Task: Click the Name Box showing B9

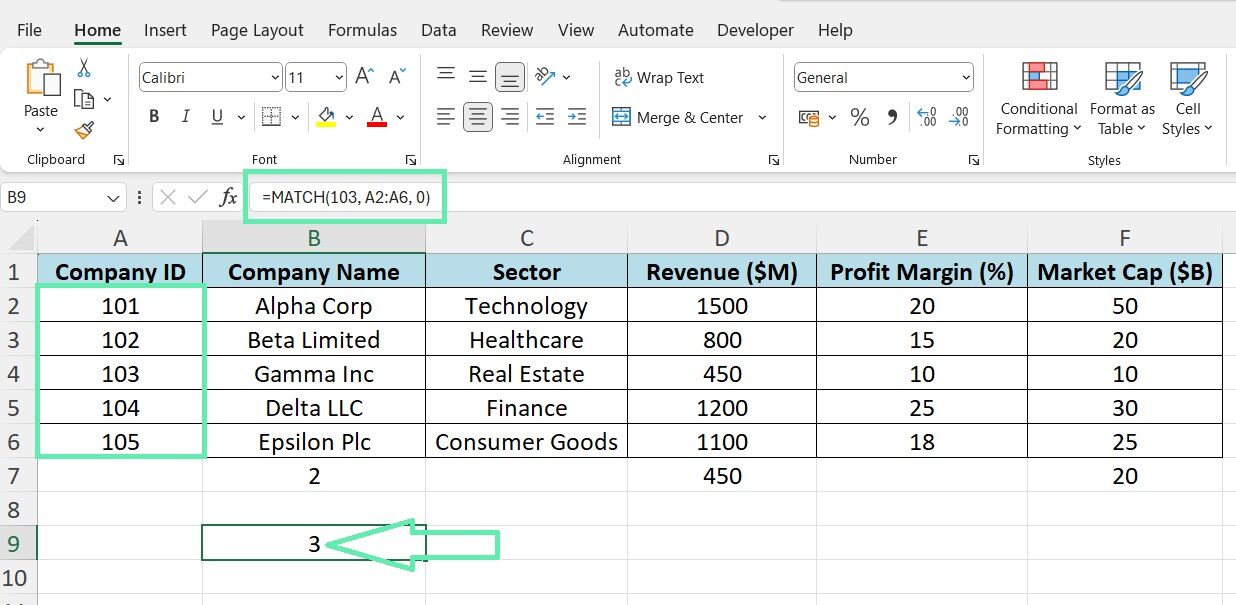Action: click(x=55, y=198)
